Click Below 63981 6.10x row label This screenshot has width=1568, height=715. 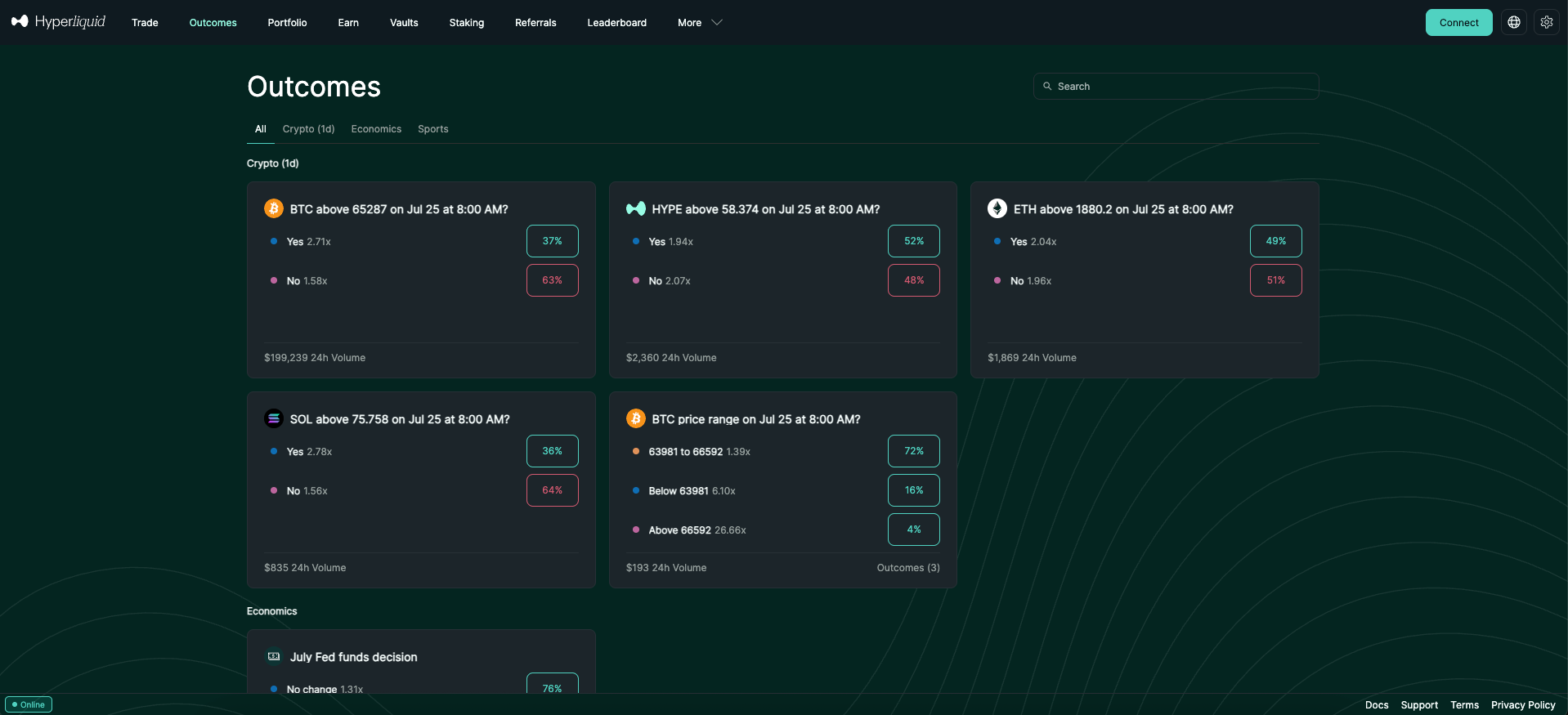coord(692,491)
